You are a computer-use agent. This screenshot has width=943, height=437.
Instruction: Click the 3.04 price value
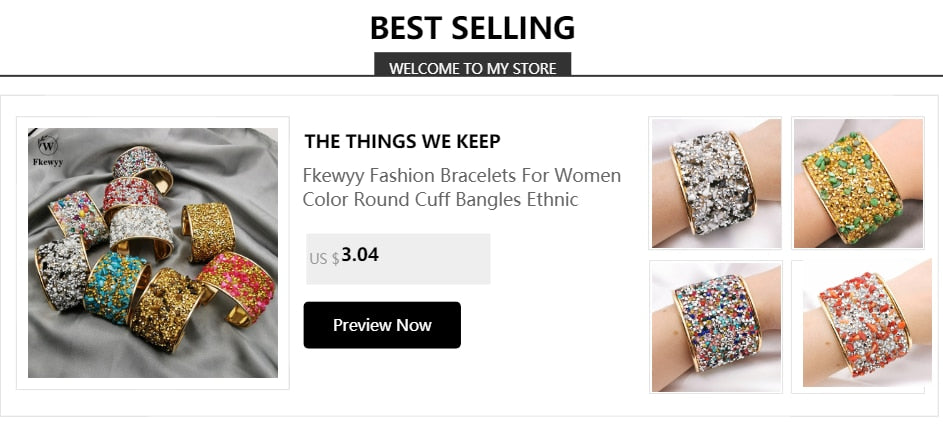tap(360, 255)
